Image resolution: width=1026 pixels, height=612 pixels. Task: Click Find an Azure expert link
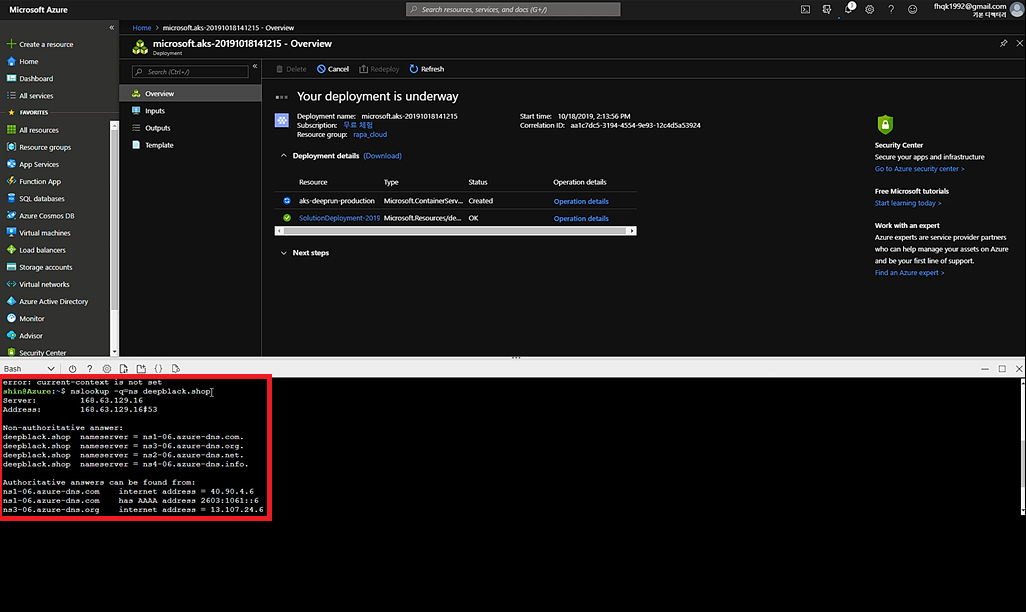coord(910,272)
